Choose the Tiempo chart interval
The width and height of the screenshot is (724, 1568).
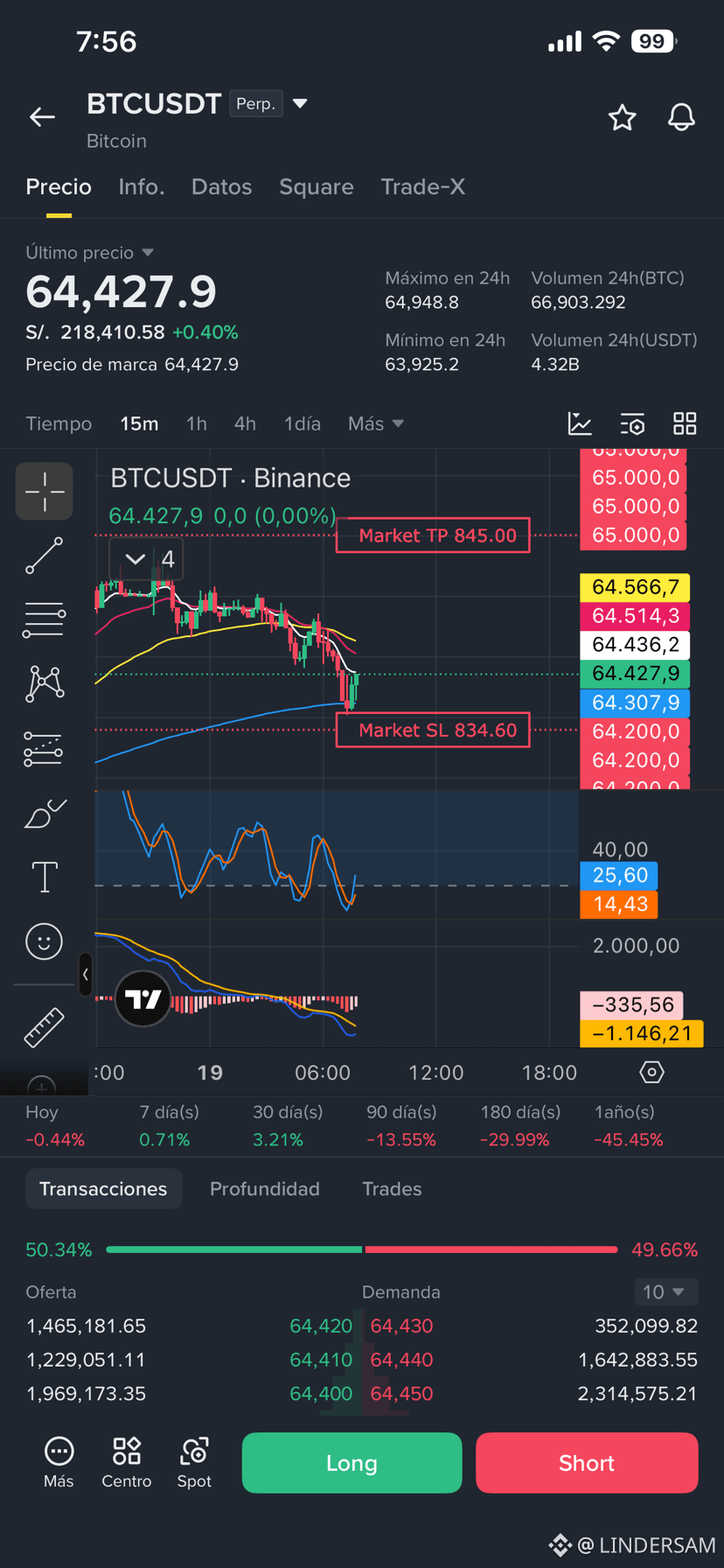pos(59,423)
